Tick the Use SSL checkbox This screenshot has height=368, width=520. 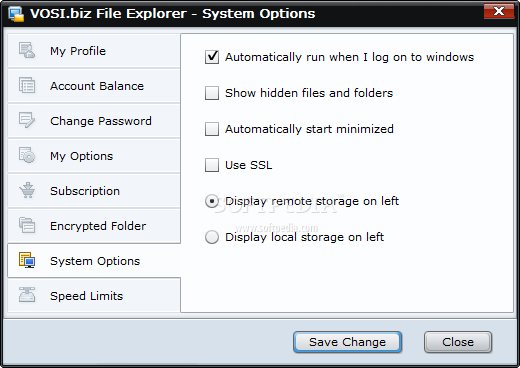click(212, 165)
